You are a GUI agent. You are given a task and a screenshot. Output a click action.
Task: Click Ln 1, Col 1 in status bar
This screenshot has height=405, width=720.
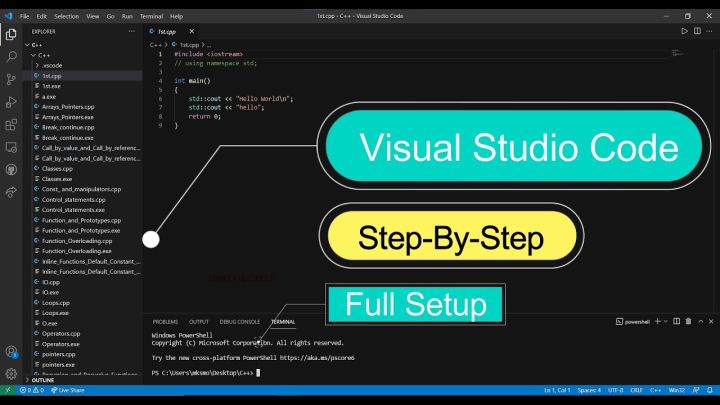(x=557, y=390)
